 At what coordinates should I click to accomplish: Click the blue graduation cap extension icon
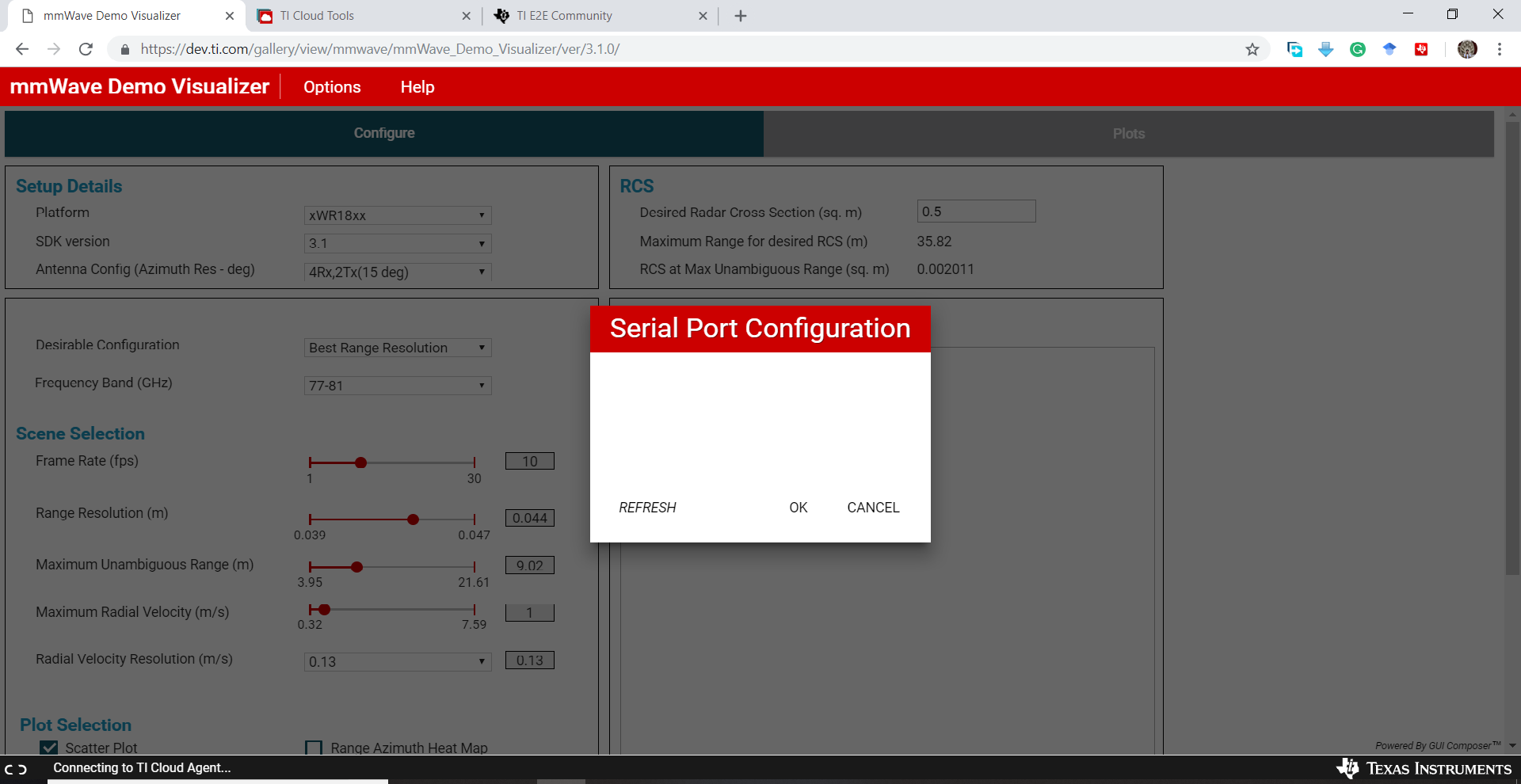[1389, 49]
